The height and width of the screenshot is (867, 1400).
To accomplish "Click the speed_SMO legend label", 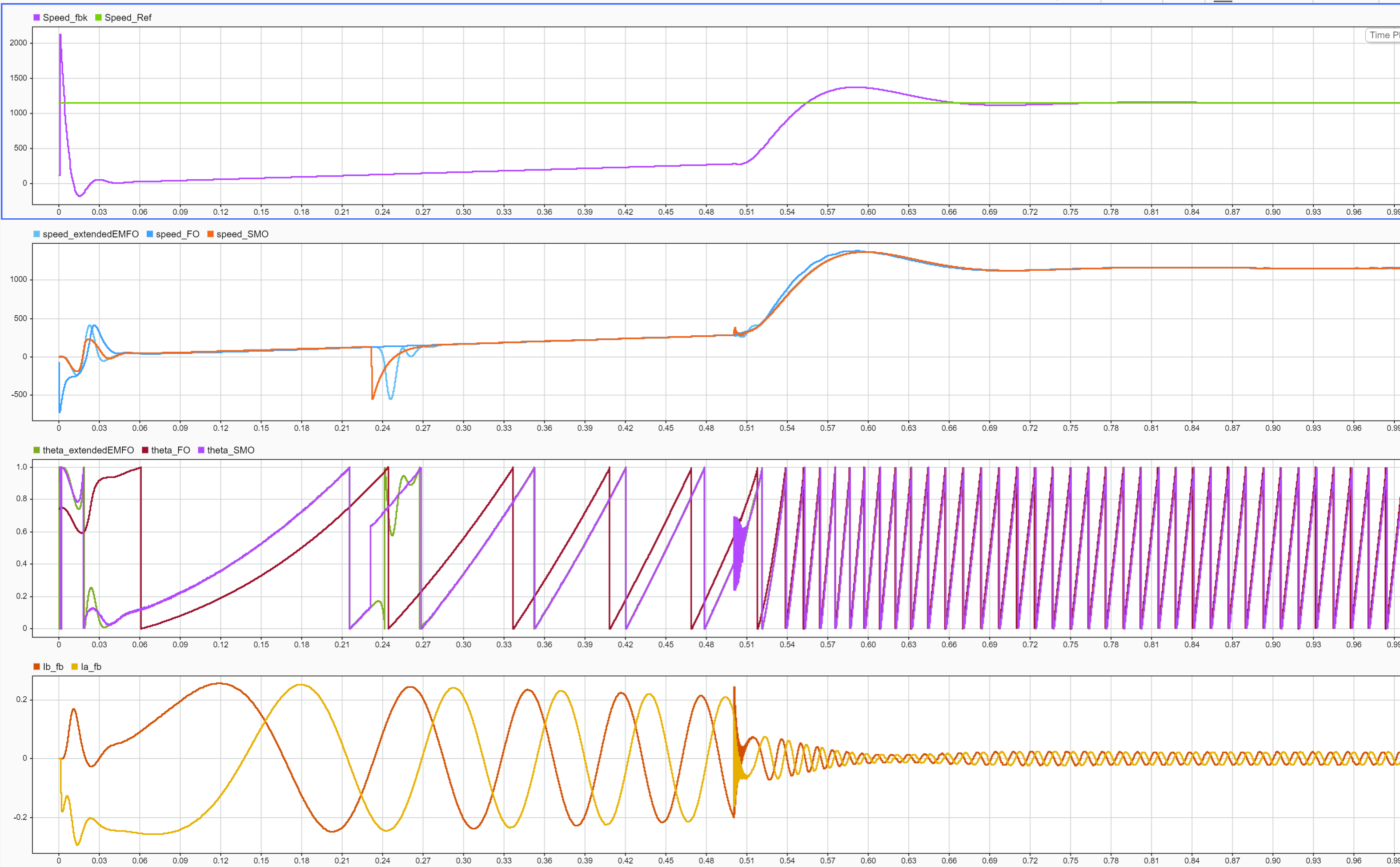I will coord(242,234).
